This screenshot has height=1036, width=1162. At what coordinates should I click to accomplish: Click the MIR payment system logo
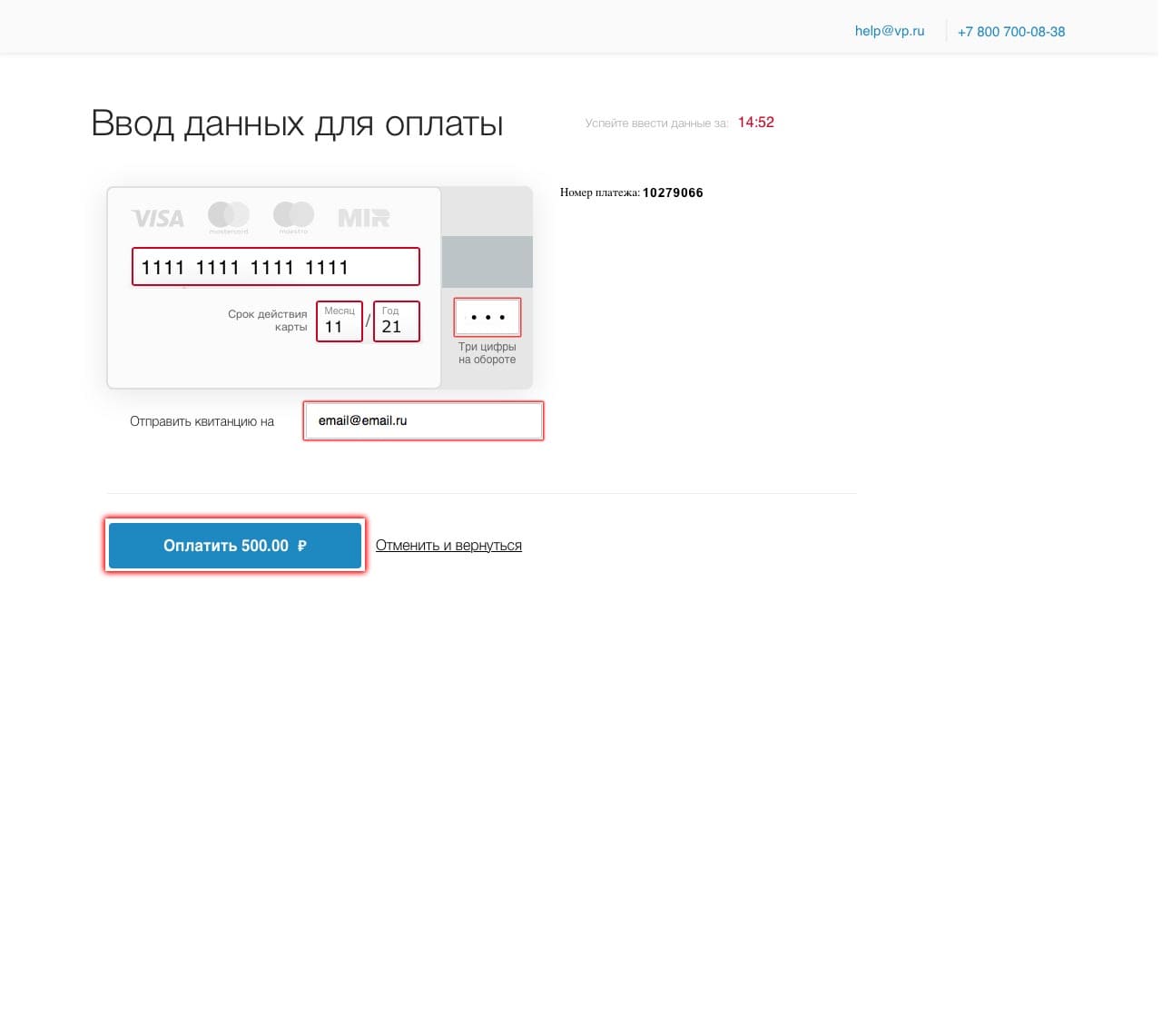(x=363, y=218)
